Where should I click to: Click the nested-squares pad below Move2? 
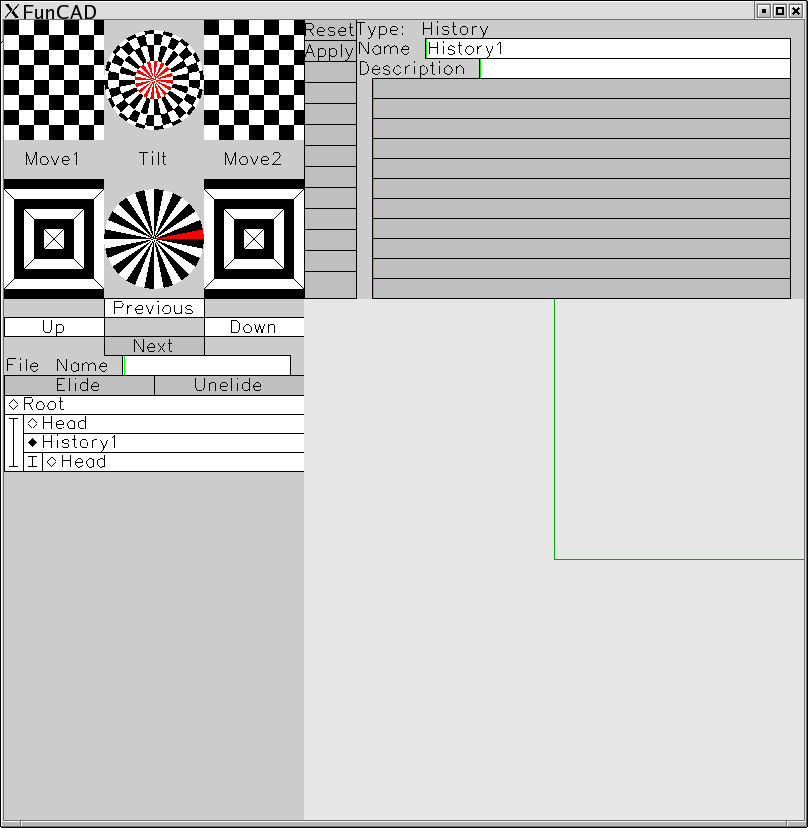pyautogui.click(x=254, y=239)
